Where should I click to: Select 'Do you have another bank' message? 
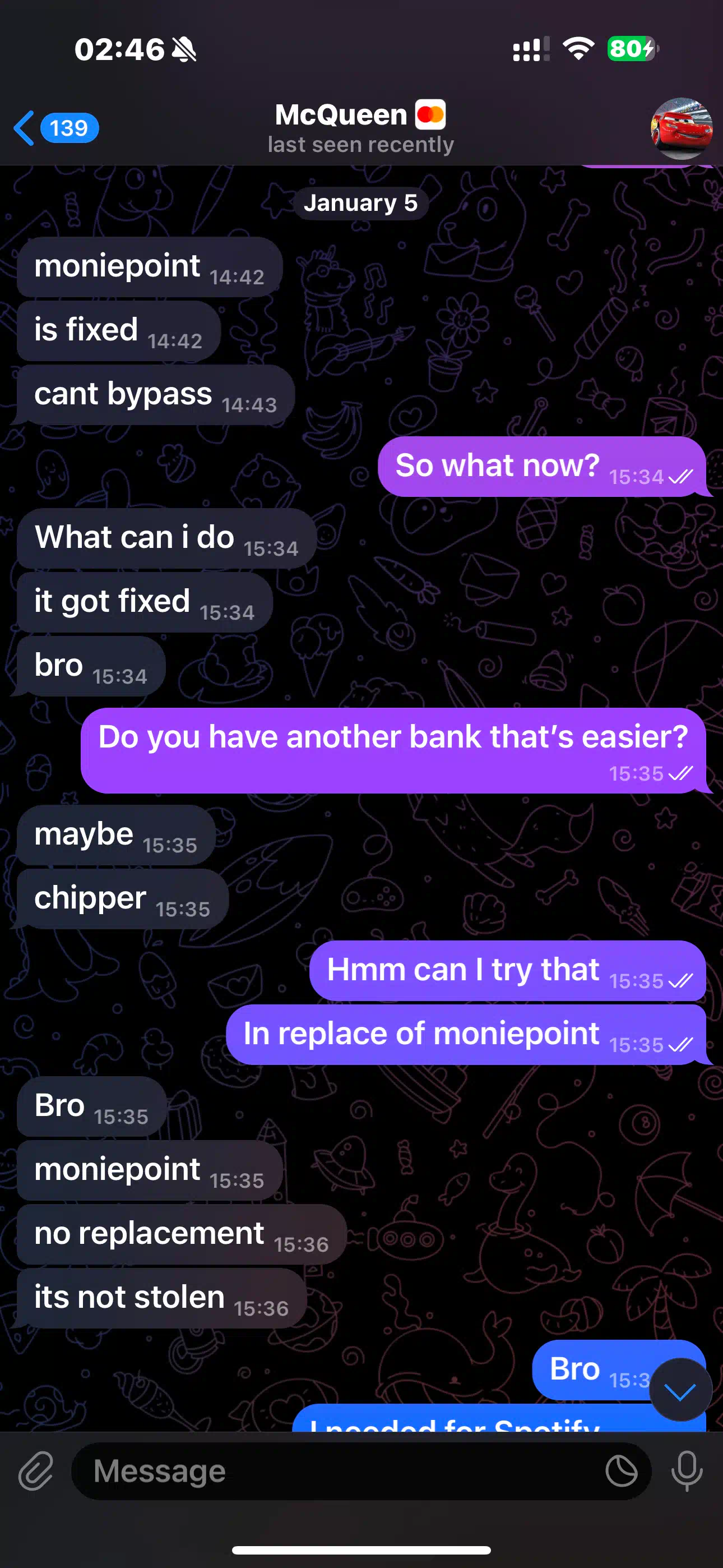pos(393,750)
